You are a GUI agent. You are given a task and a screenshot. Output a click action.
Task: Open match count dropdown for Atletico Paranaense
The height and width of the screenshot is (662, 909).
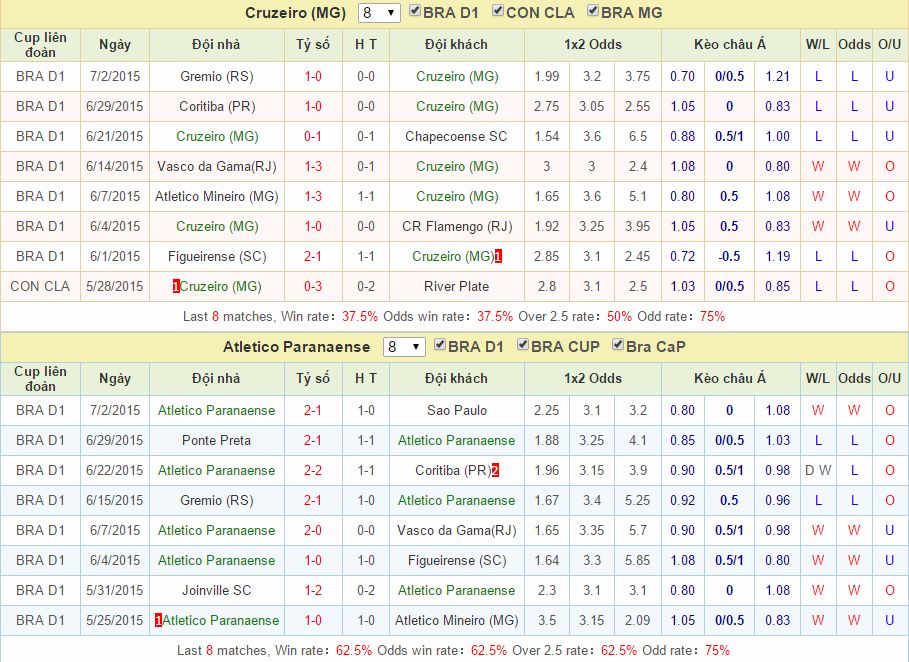tap(404, 347)
